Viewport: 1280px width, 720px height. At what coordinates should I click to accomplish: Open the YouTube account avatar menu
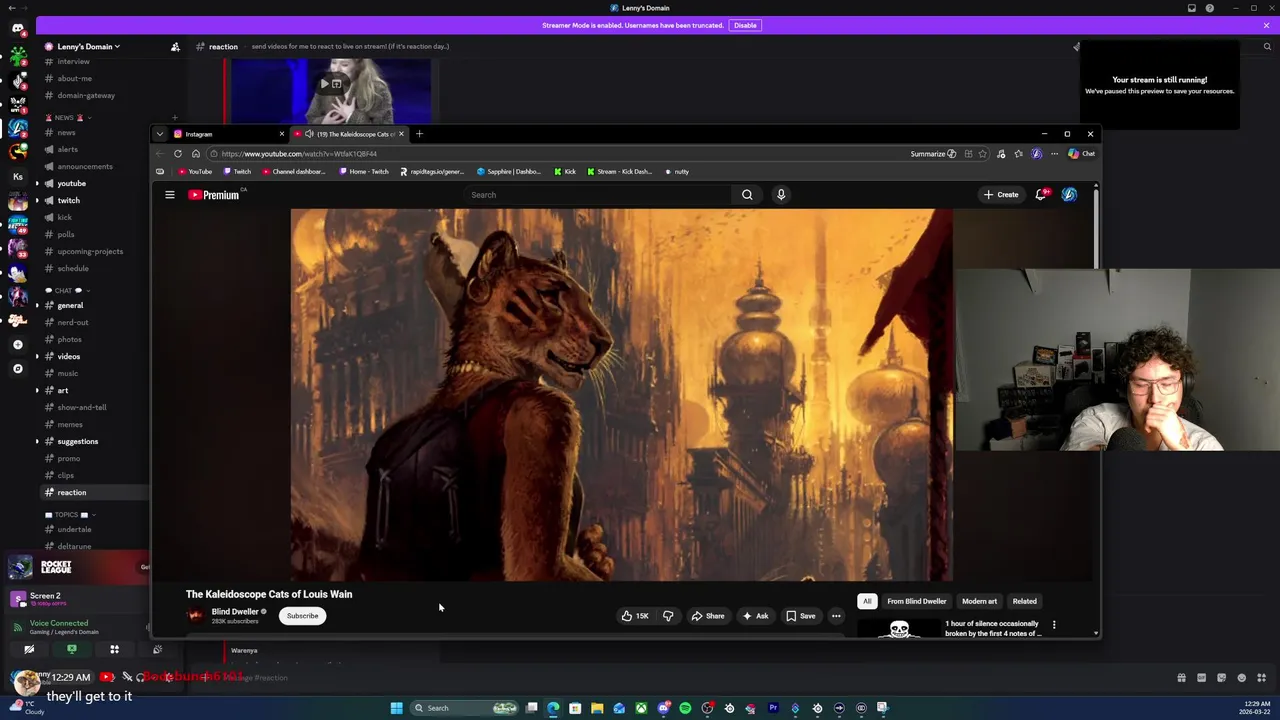click(x=1069, y=195)
